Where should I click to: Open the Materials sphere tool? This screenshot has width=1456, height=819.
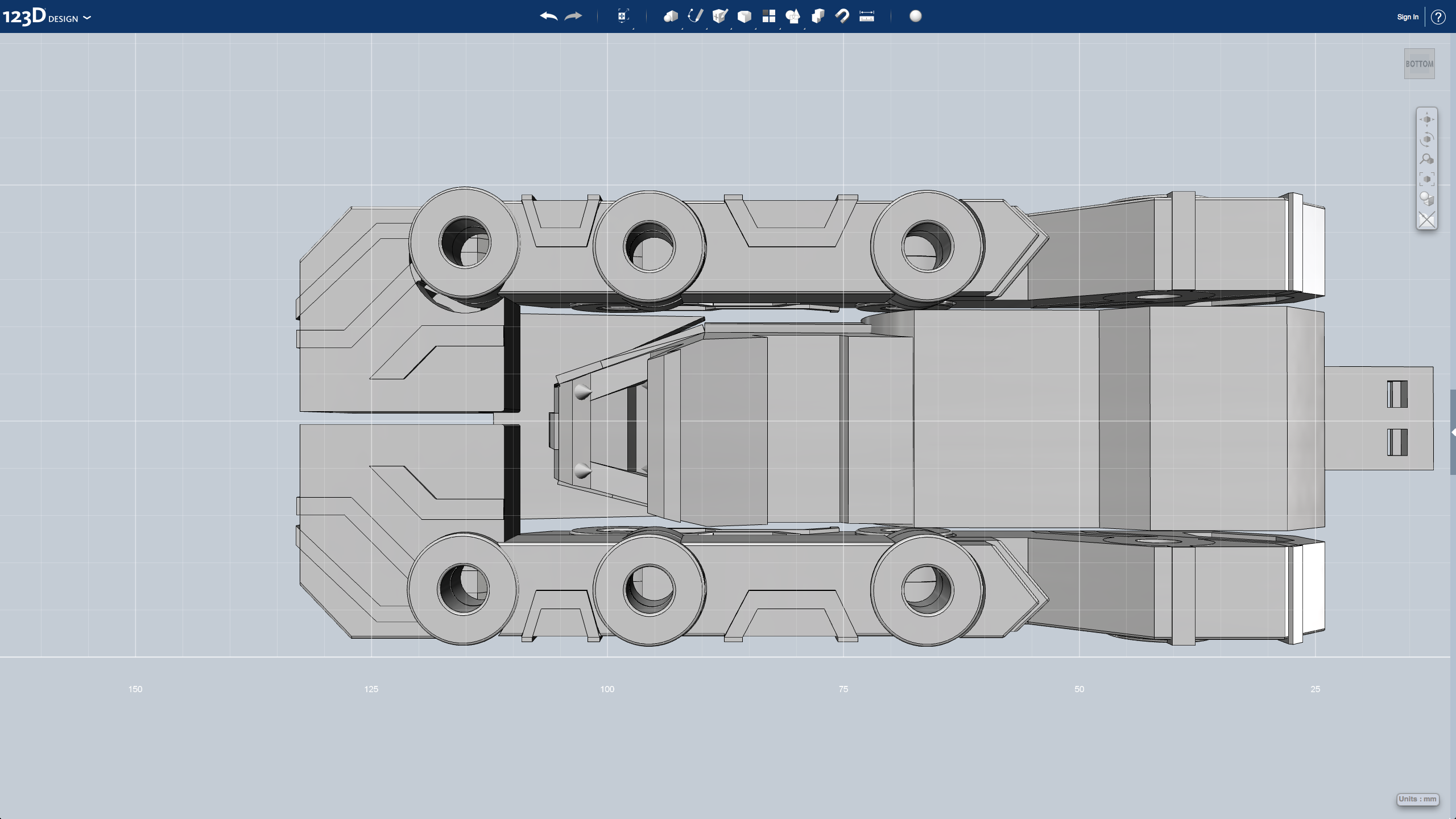pyautogui.click(x=916, y=17)
